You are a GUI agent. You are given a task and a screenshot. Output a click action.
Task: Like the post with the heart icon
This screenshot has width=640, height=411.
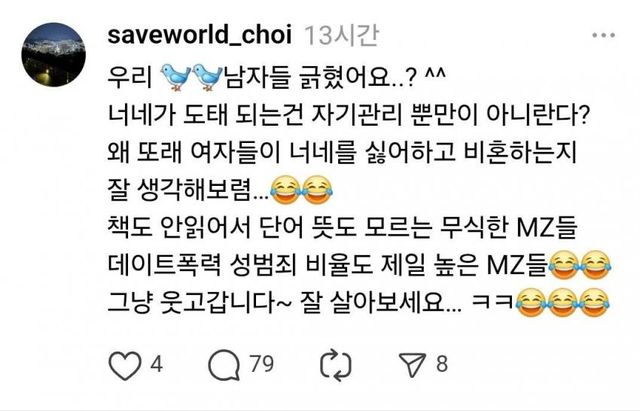125,366
